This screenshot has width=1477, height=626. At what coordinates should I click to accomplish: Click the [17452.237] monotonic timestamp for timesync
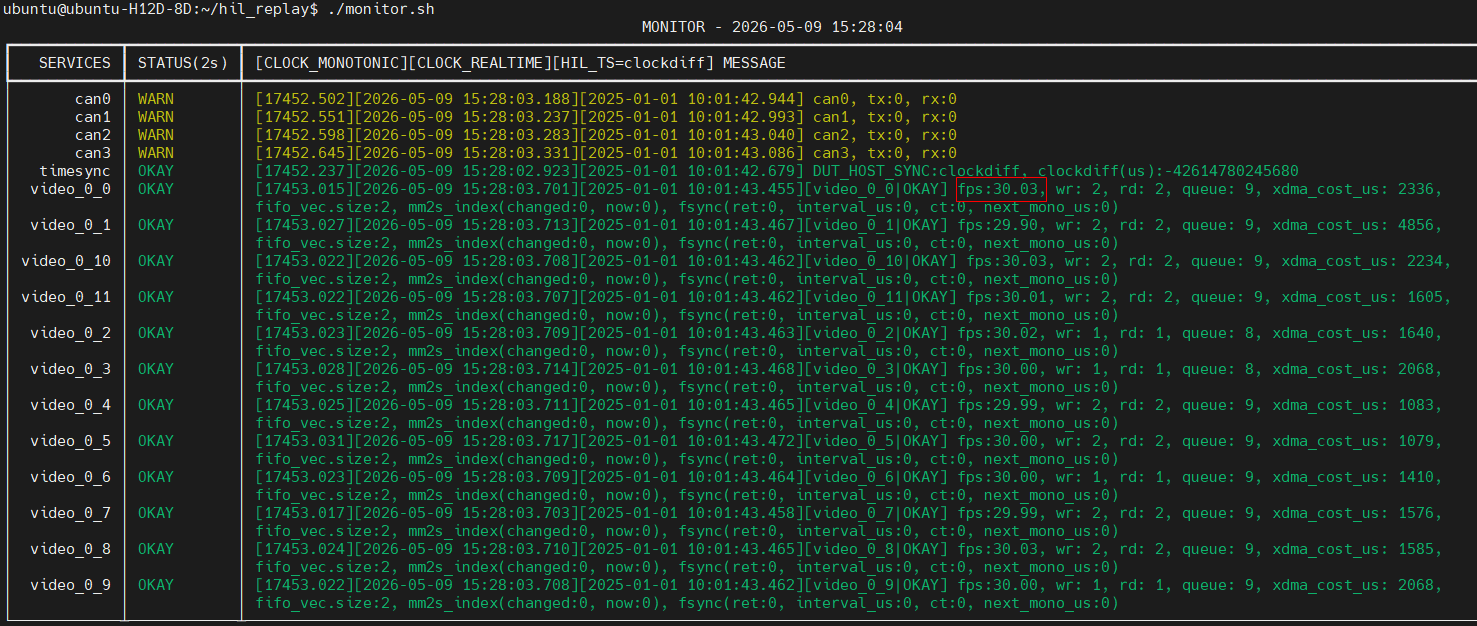(306, 171)
